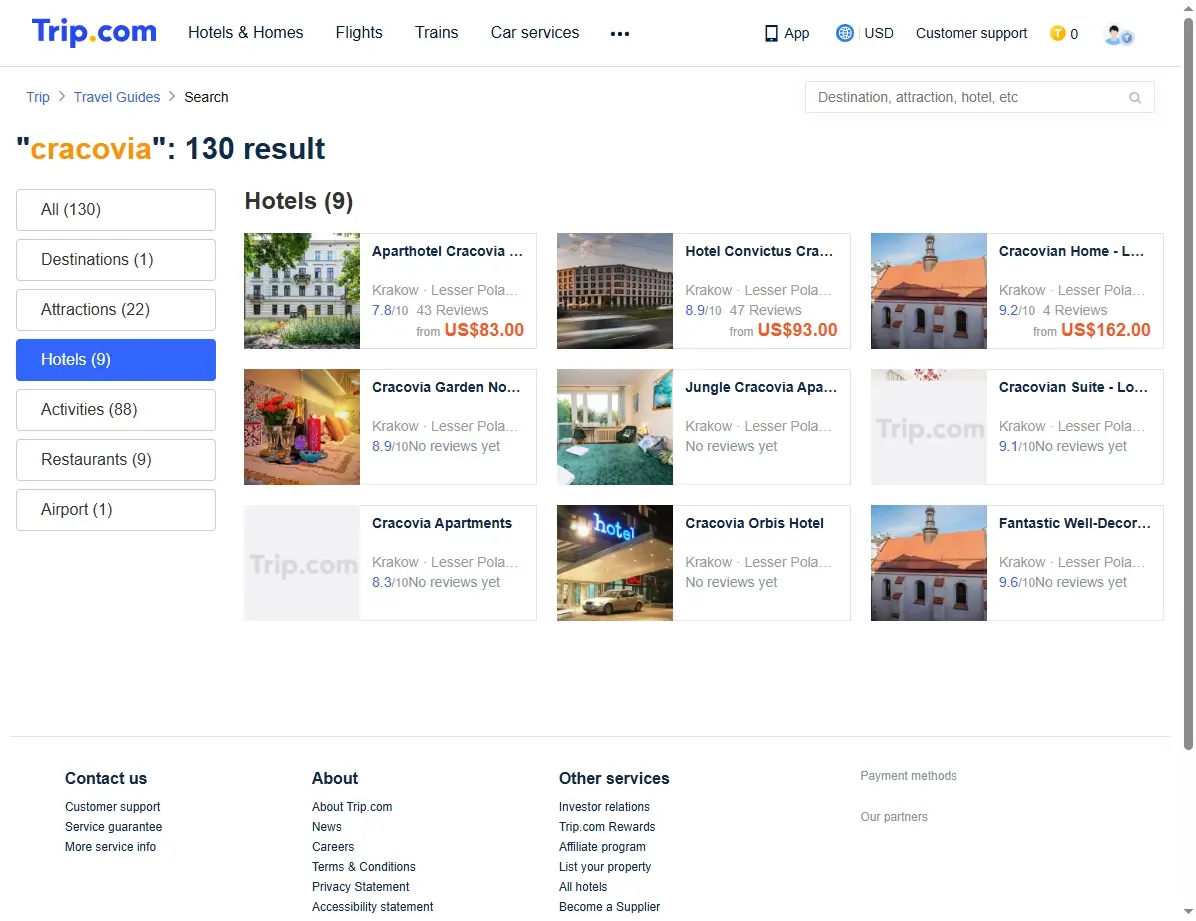Open Jungle Cracovia Apartment photo
Image resolution: width=1196 pixels, height=921 pixels.
[x=615, y=427]
